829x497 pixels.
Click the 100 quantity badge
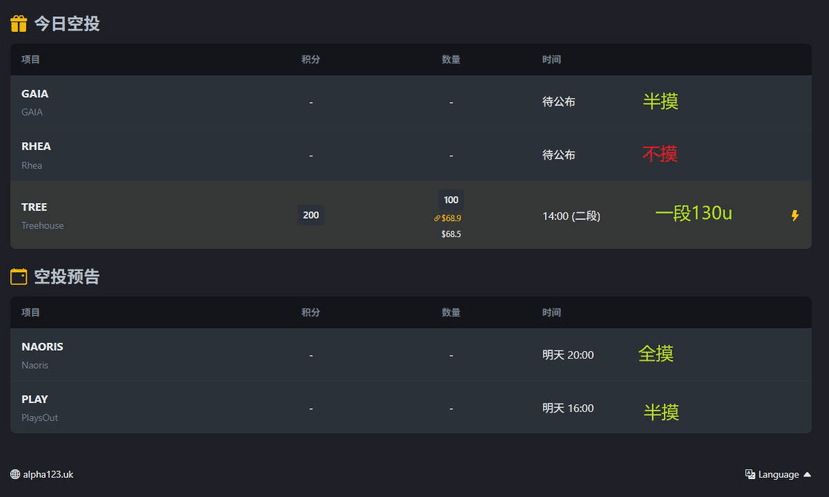[451, 200]
